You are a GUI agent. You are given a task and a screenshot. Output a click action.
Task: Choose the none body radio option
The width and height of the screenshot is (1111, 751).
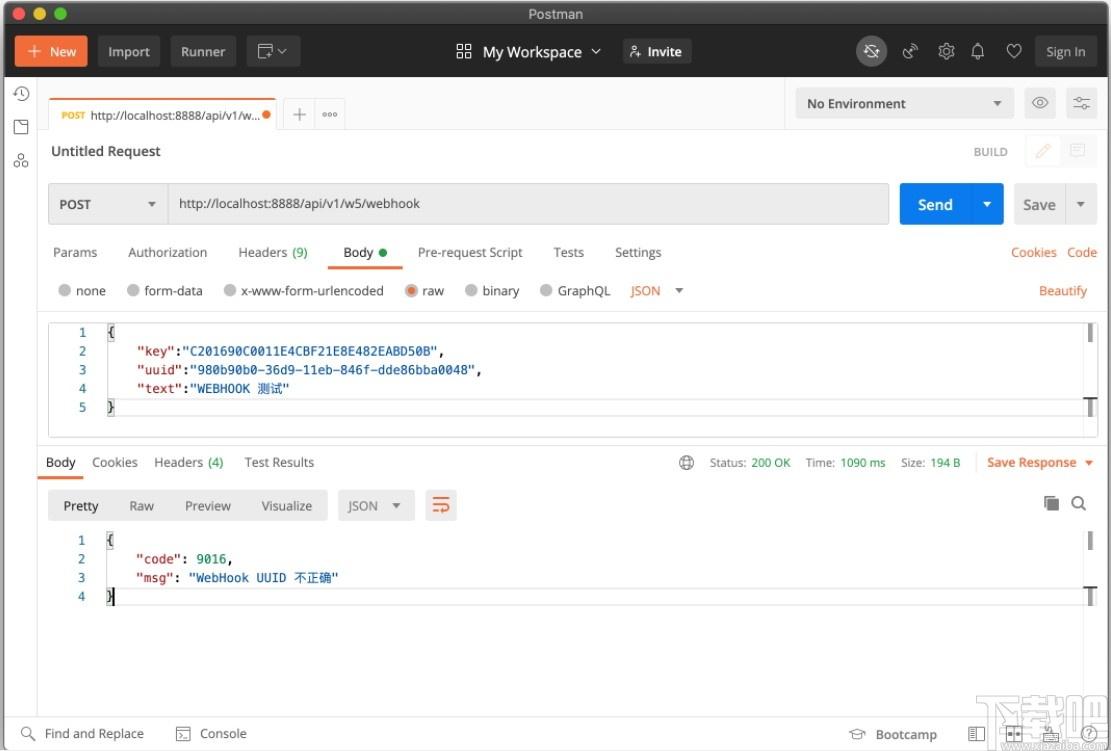pyautogui.click(x=64, y=290)
